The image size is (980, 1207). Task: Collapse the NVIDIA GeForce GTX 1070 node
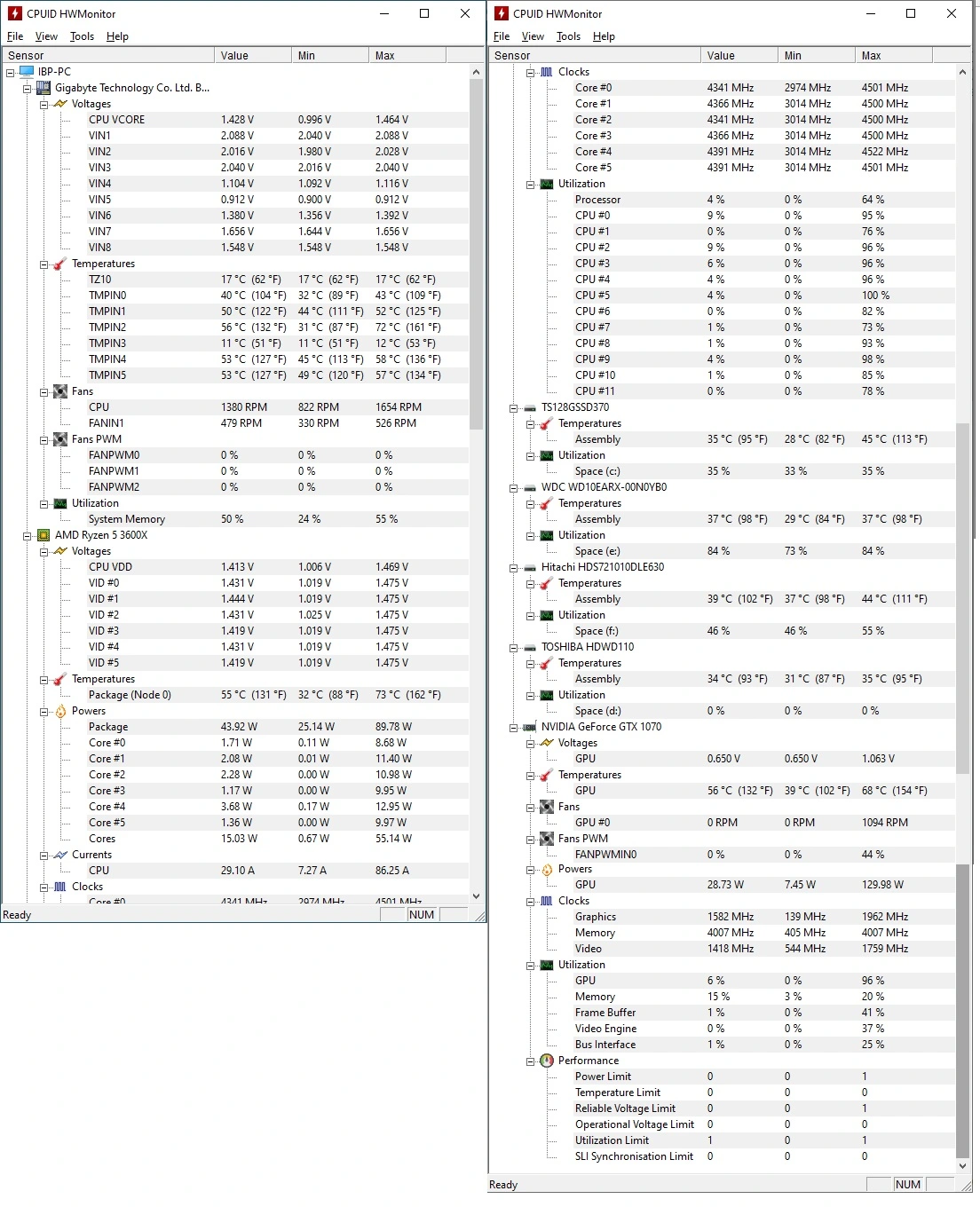514,727
